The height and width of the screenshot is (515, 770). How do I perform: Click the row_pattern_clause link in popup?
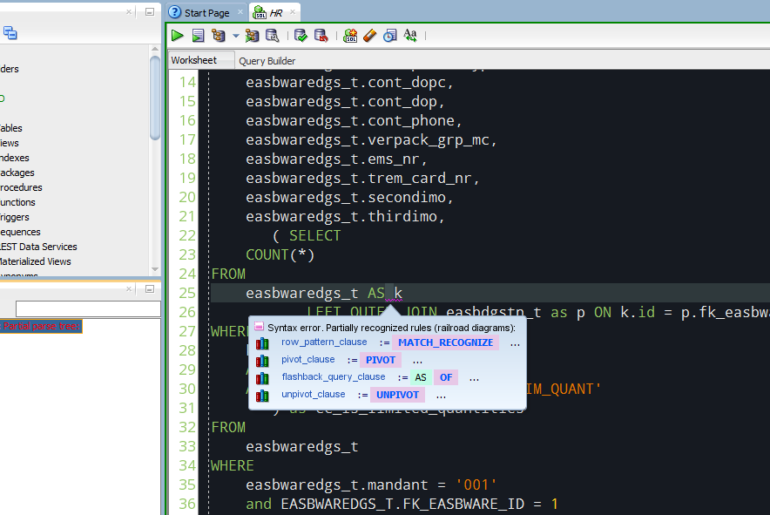coord(323,342)
